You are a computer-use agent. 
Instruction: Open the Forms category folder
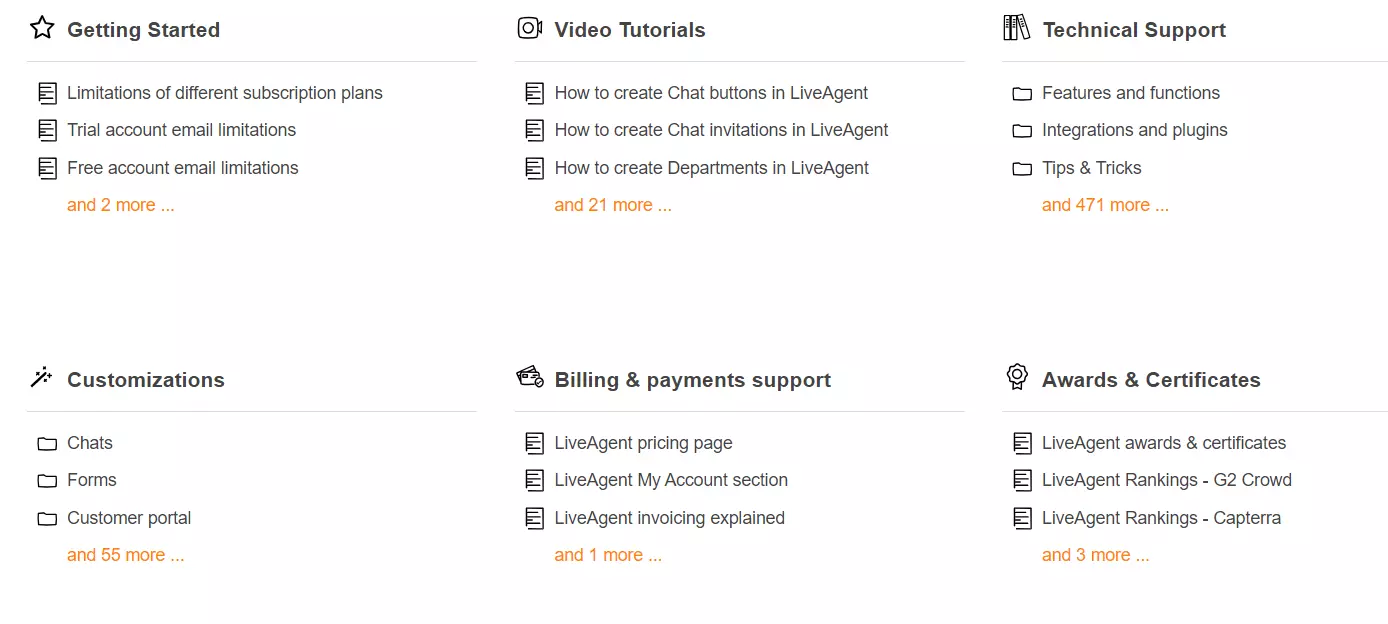pyautogui.click(x=91, y=480)
